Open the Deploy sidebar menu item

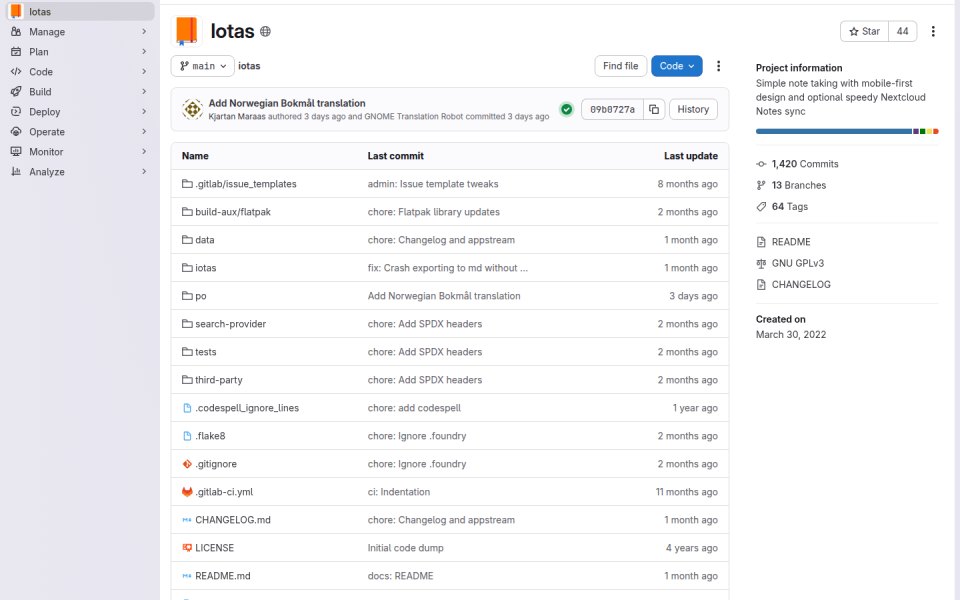[80, 112]
